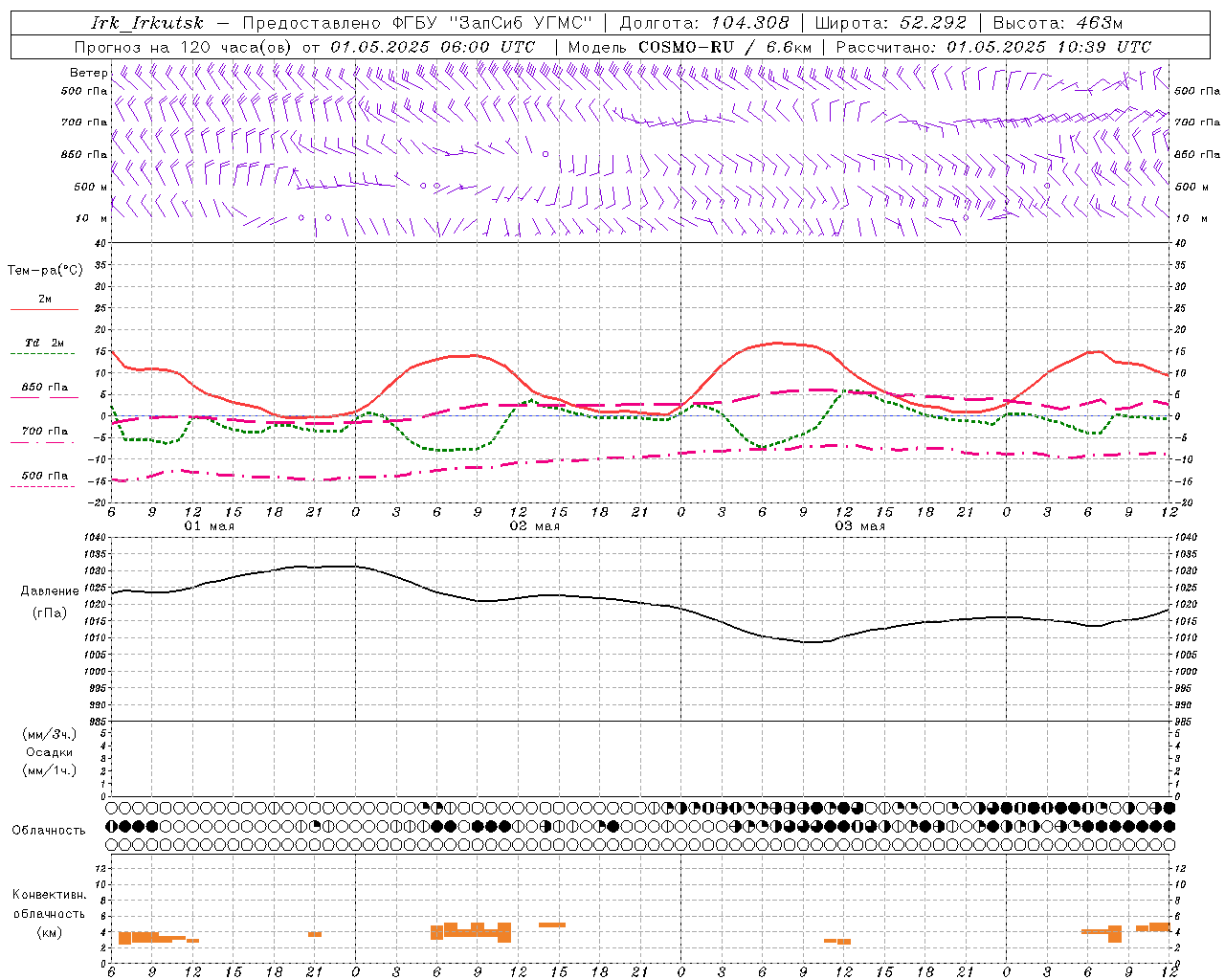Click the Ветер label

tap(89, 73)
